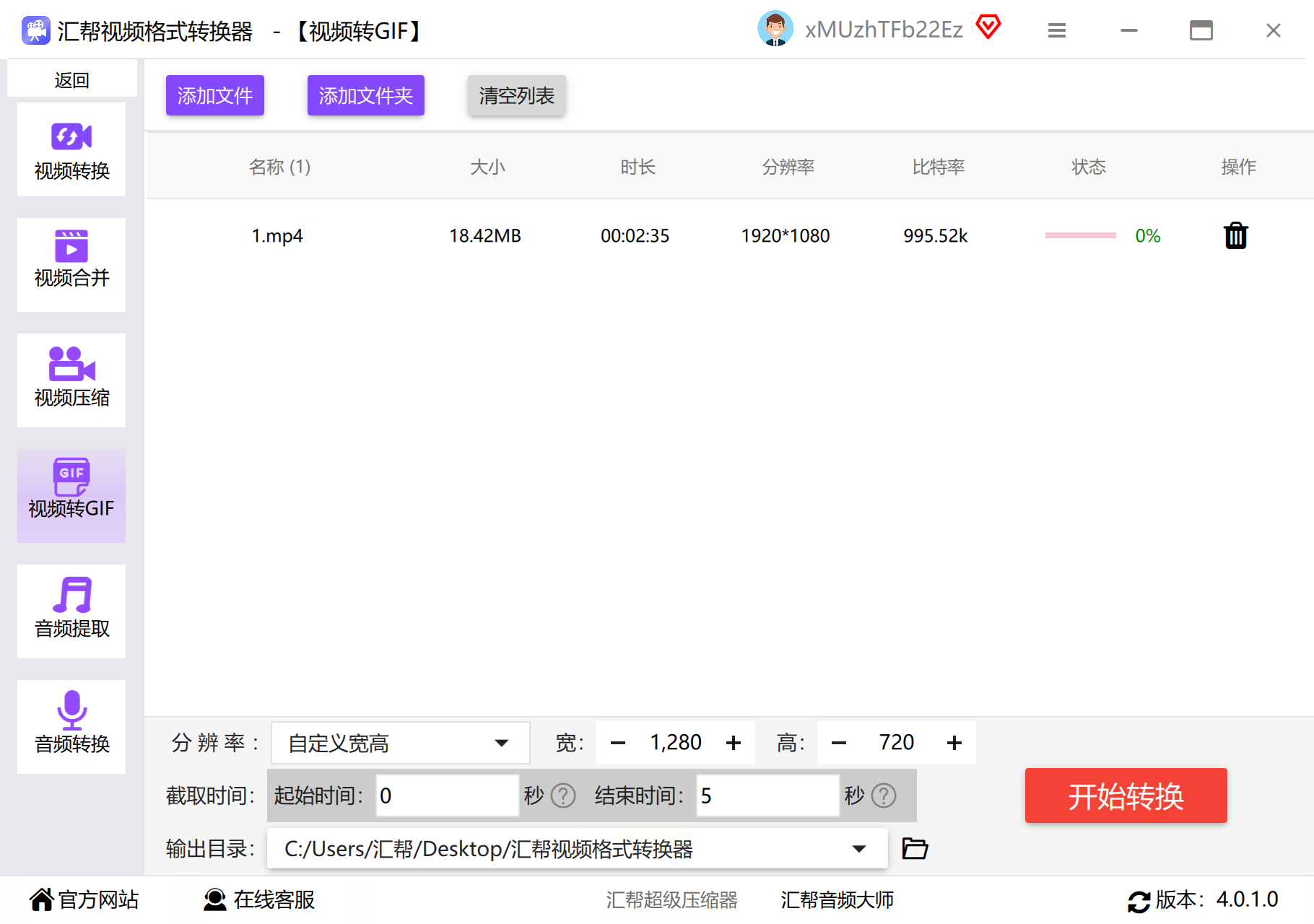Open the 在线客服 support link
1314x924 pixels.
(x=259, y=899)
